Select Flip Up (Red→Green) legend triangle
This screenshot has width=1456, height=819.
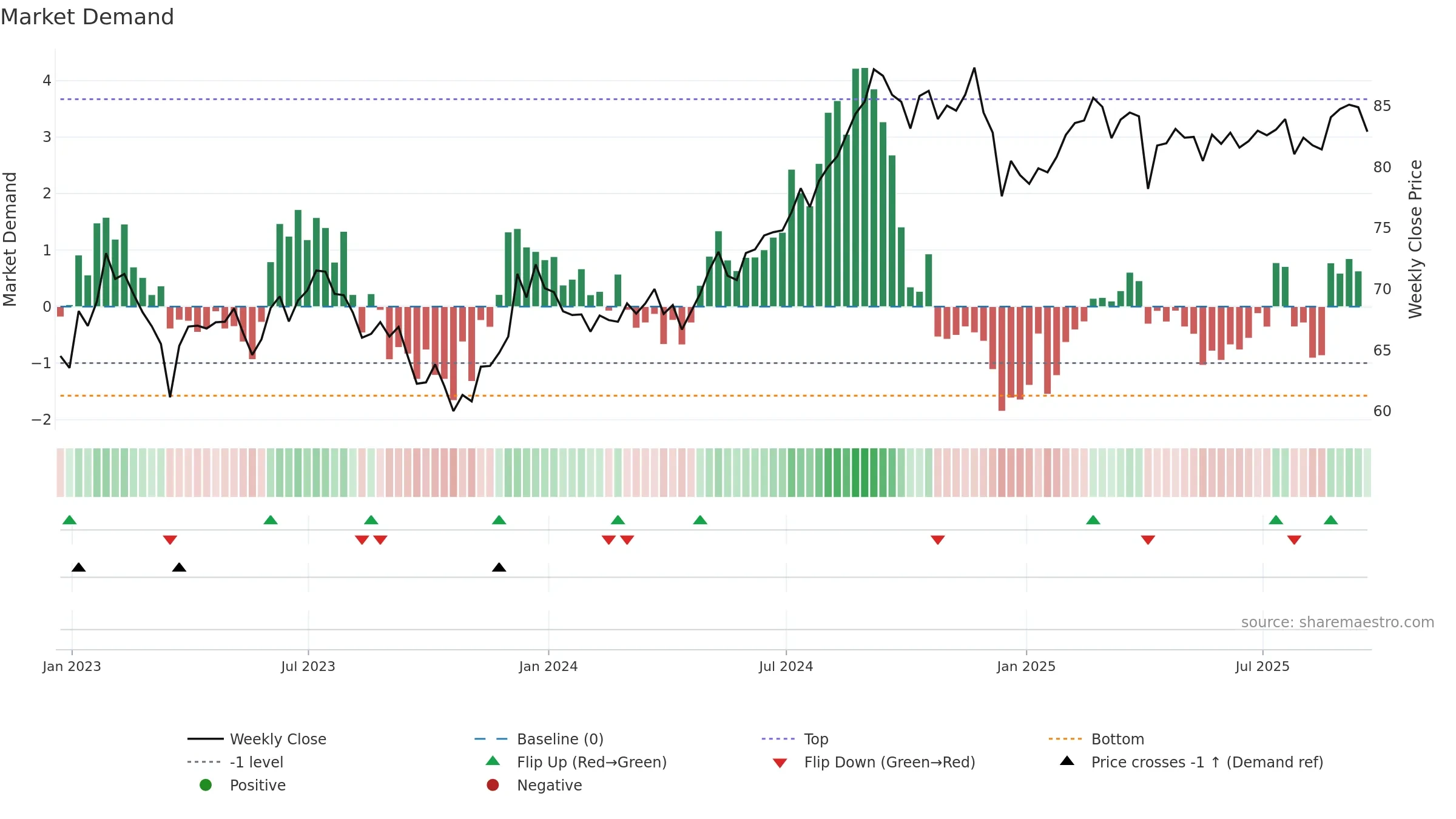coord(493,761)
